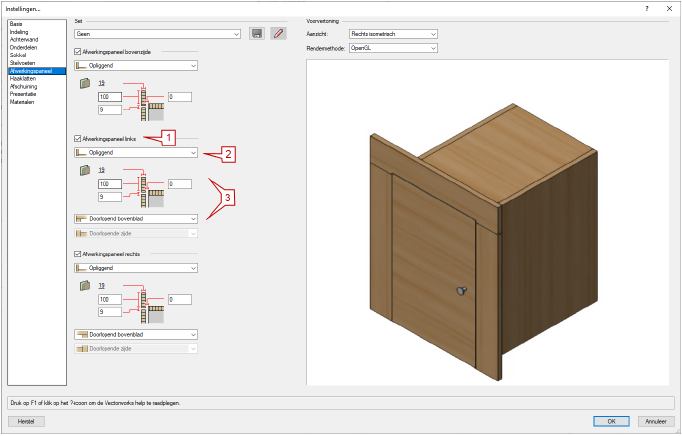This screenshot has height=436, width=682.
Task: Click the 9 field in bovenzijde section
Action: [110, 110]
